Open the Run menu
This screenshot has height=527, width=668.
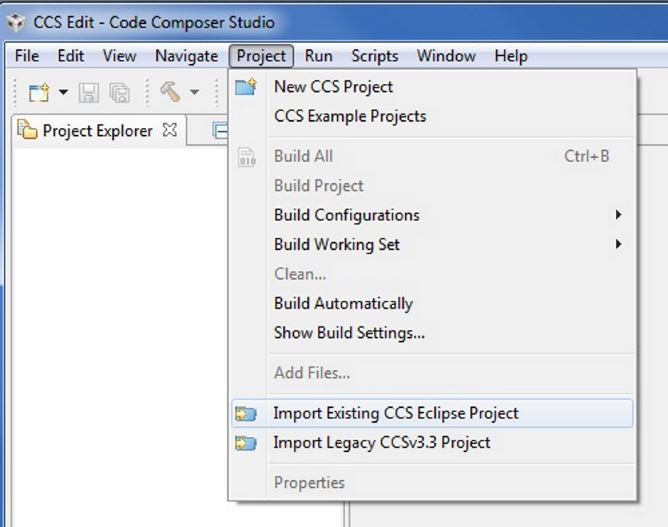(x=318, y=56)
